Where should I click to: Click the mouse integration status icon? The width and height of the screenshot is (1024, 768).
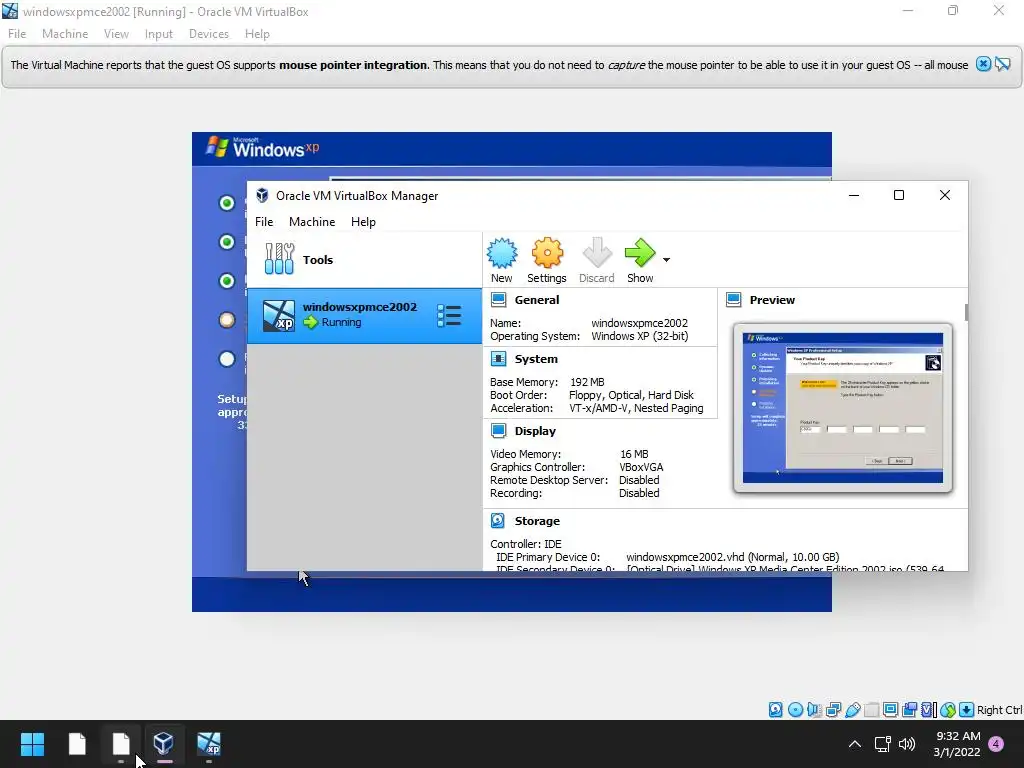coord(948,710)
